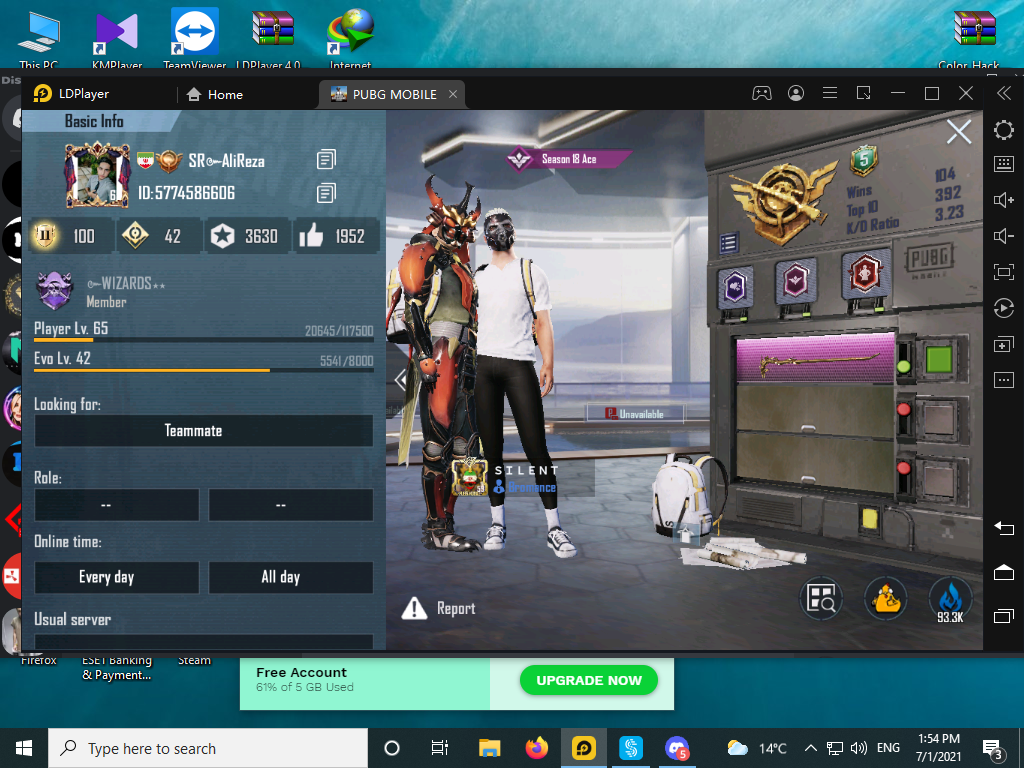Open LDPlayer settings gear

[1004, 130]
